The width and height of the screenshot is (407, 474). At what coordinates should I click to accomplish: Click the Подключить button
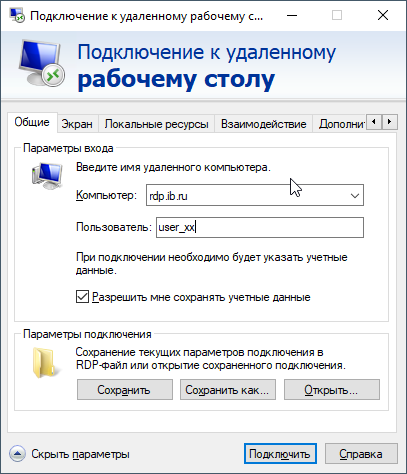coord(280,454)
